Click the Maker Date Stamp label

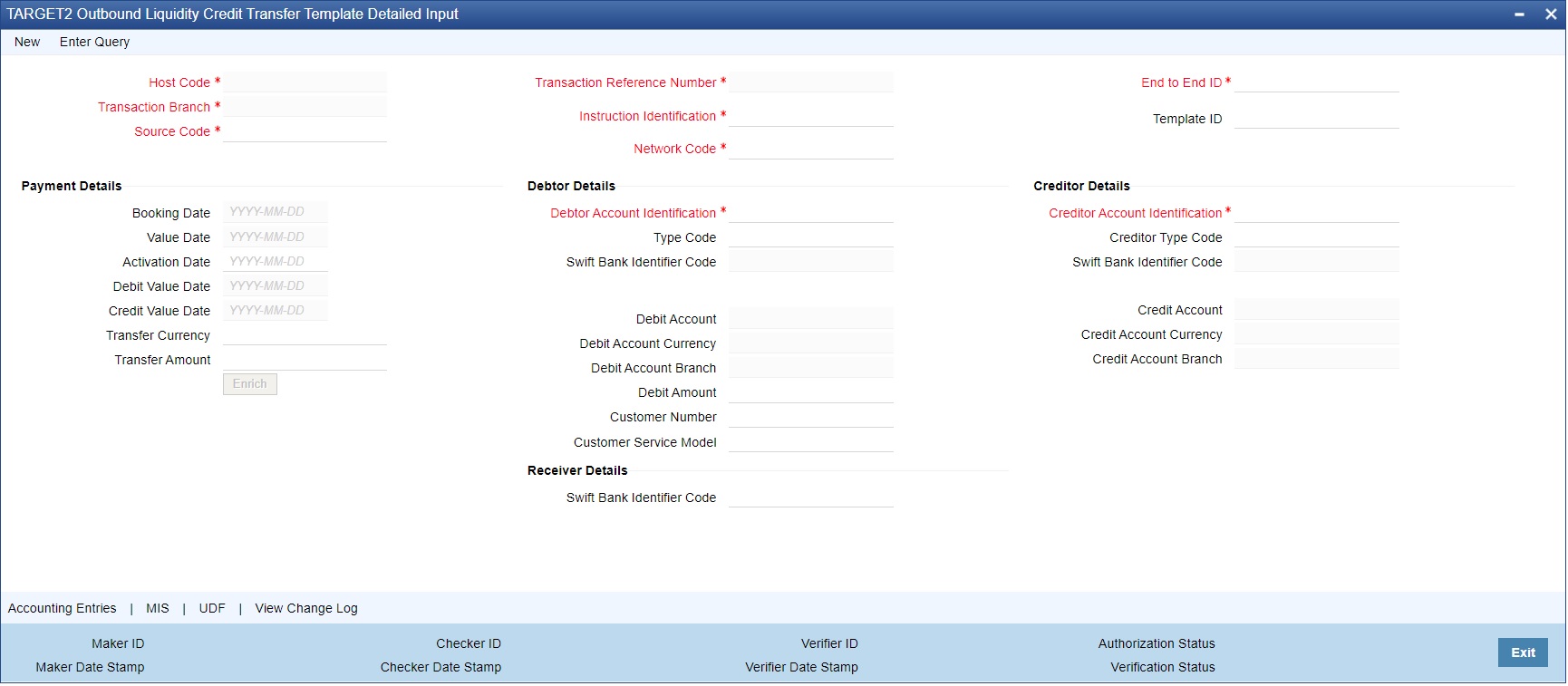[x=91, y=667]
